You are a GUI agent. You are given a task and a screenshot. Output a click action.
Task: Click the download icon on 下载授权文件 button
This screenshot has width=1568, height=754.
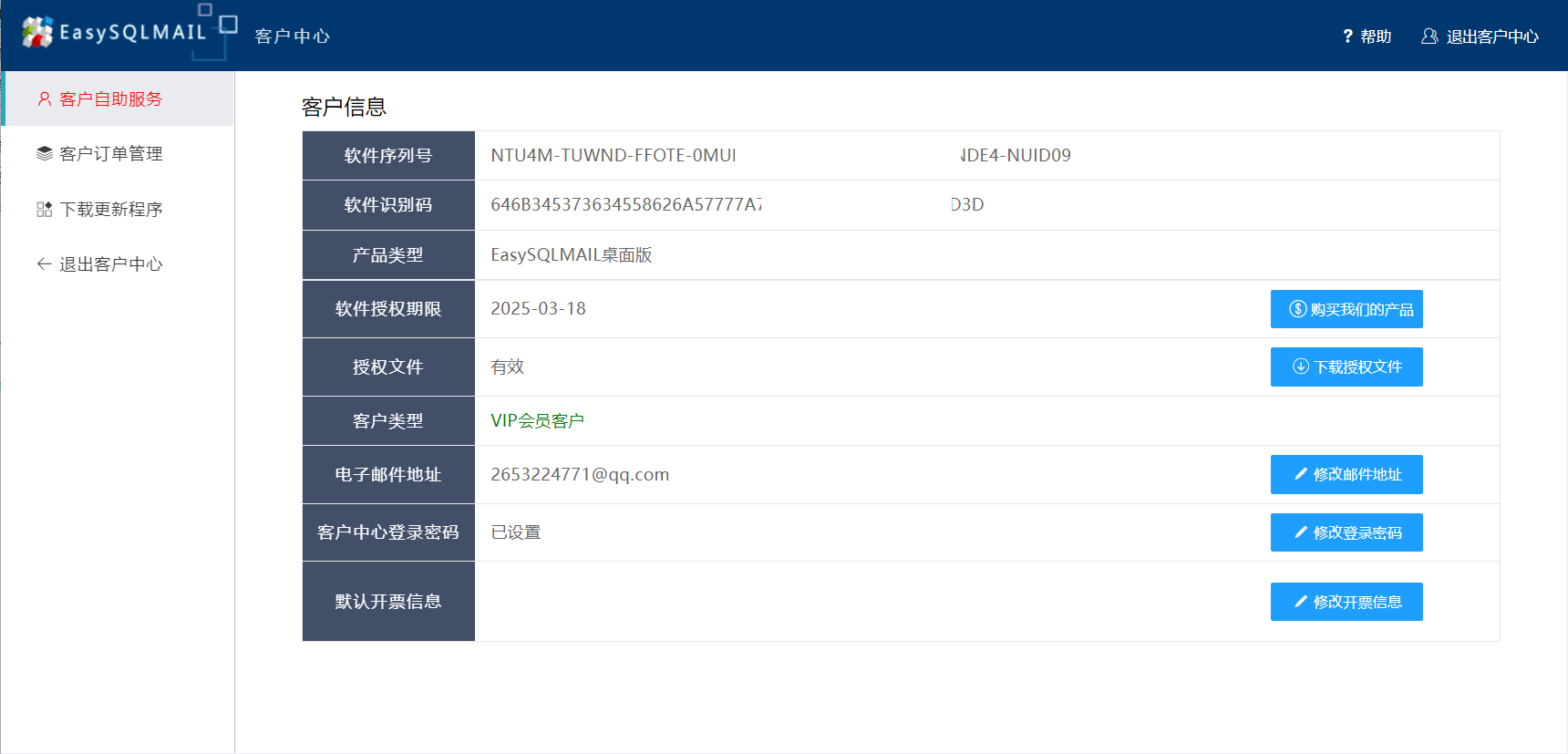click(x=1301, y=367)
